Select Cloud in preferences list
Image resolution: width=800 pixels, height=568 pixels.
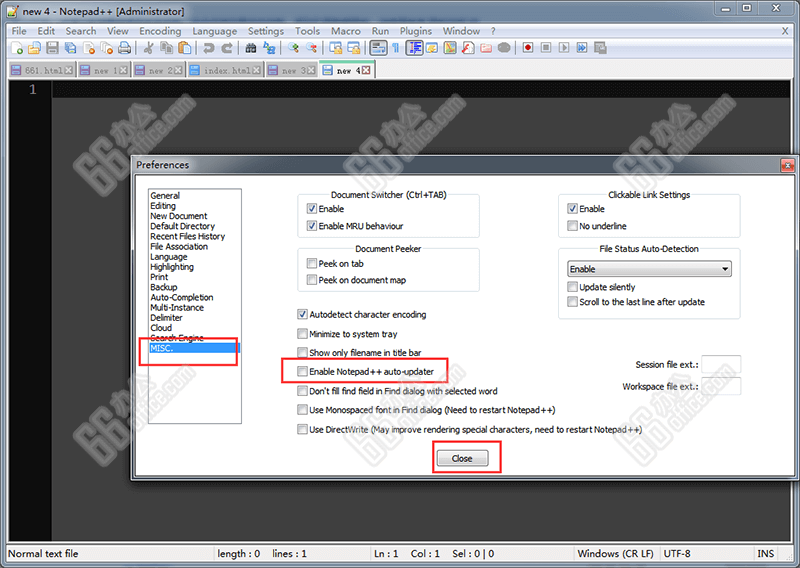point(161,328)
